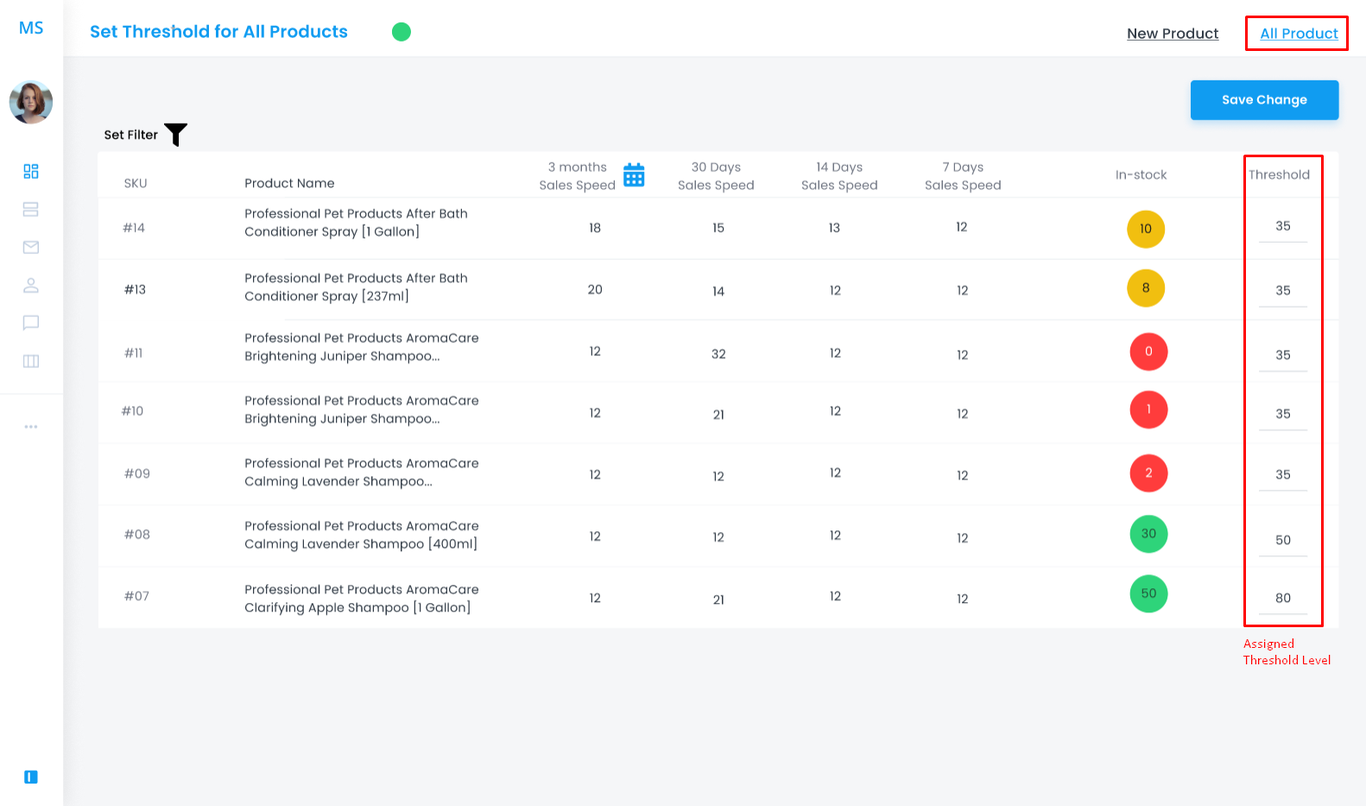This screenshot has width=1366, height=806.
Task: Click red in-stock badge showing 0
Action: pyautogui.click(x=1149, y=352)
